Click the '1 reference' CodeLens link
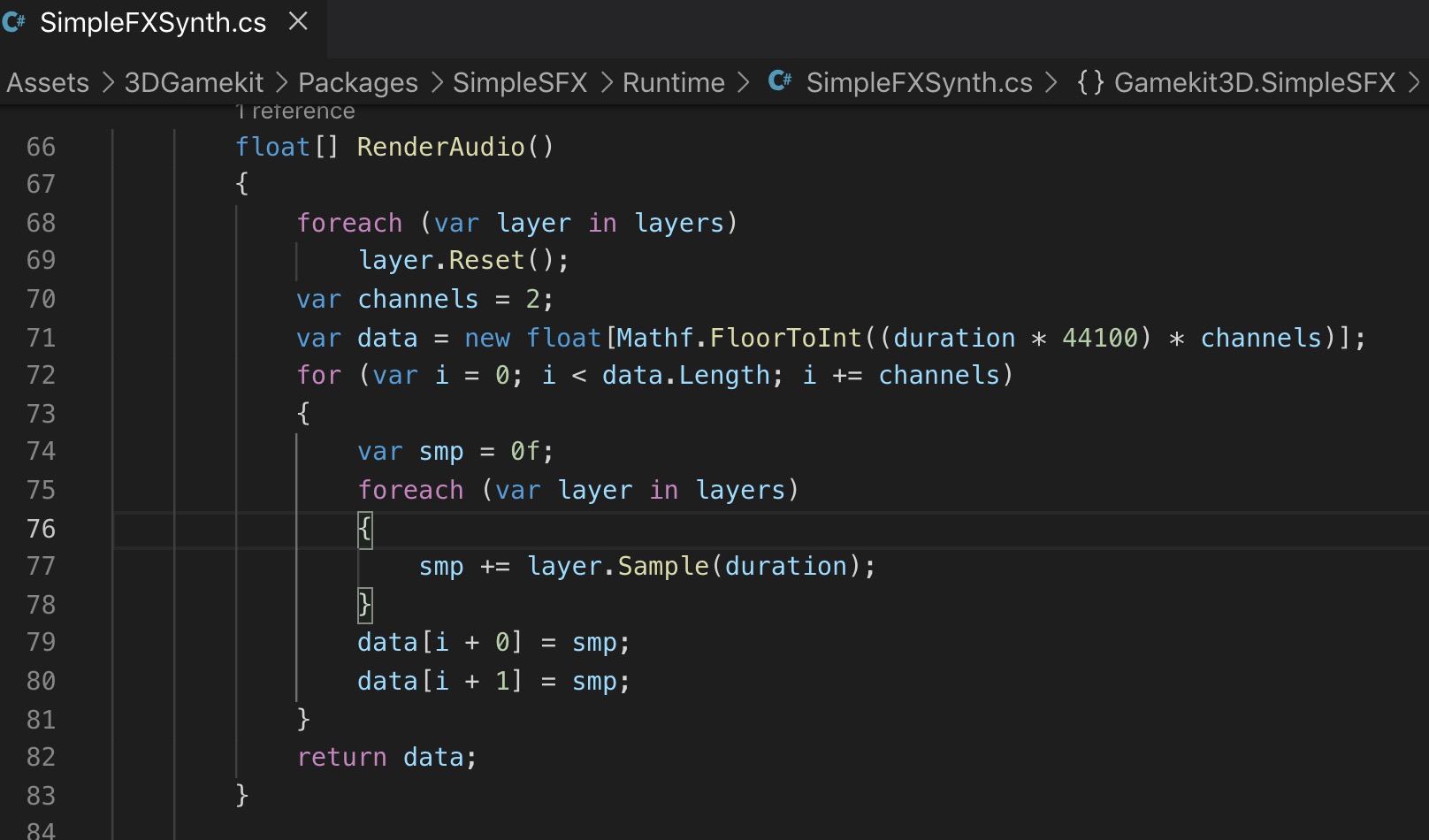Screen dimensions: 1429x840 [295, 111]
